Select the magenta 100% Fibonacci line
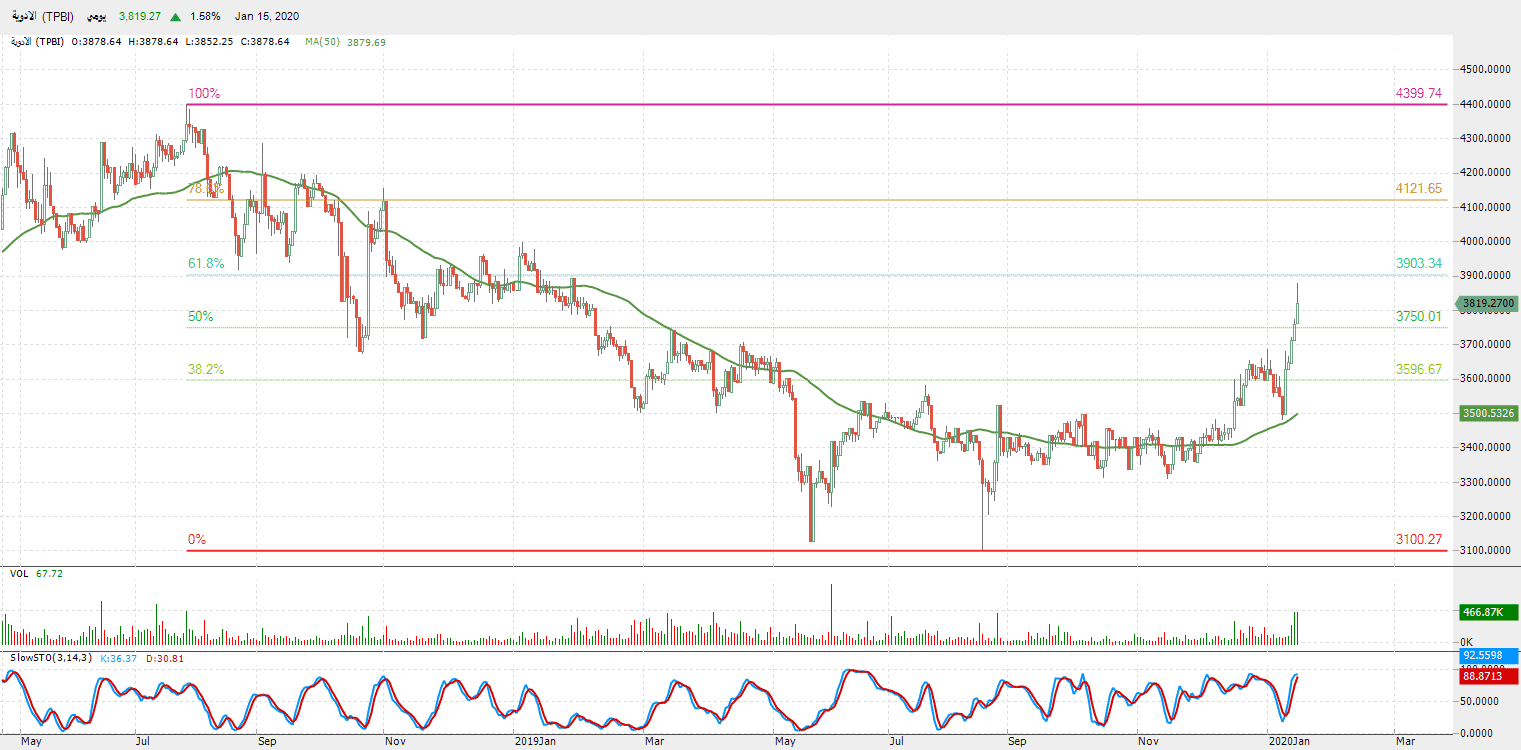The image size is (1521, 750). pos(817,104)
